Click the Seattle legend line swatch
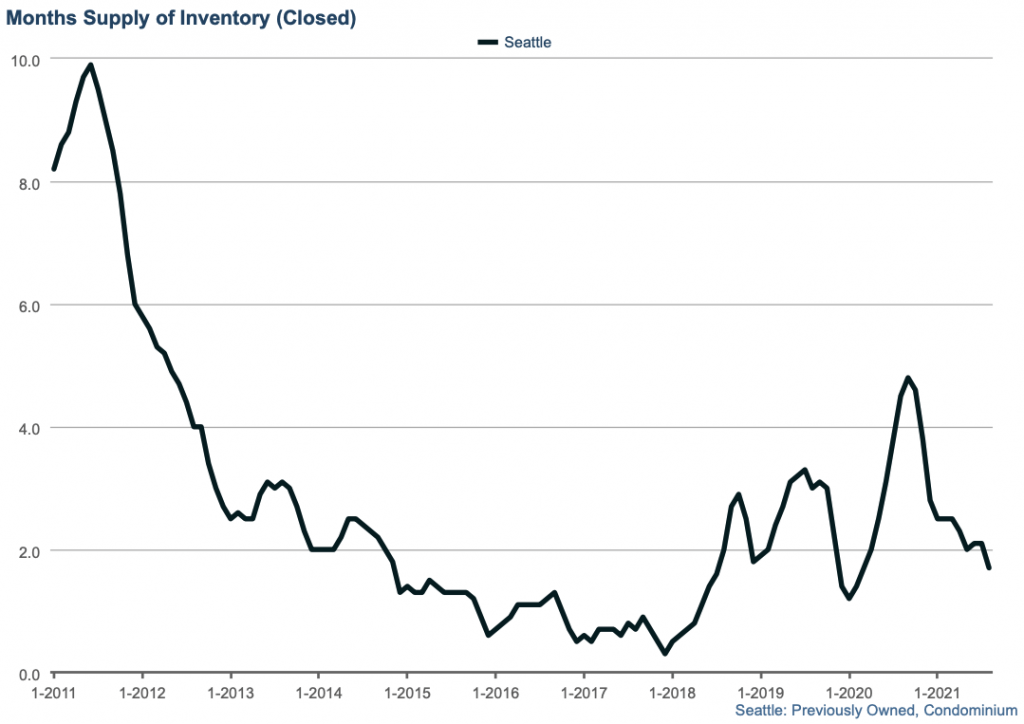Image resolution: width=1024 pixels, height=724 pixels. [487, 43]
